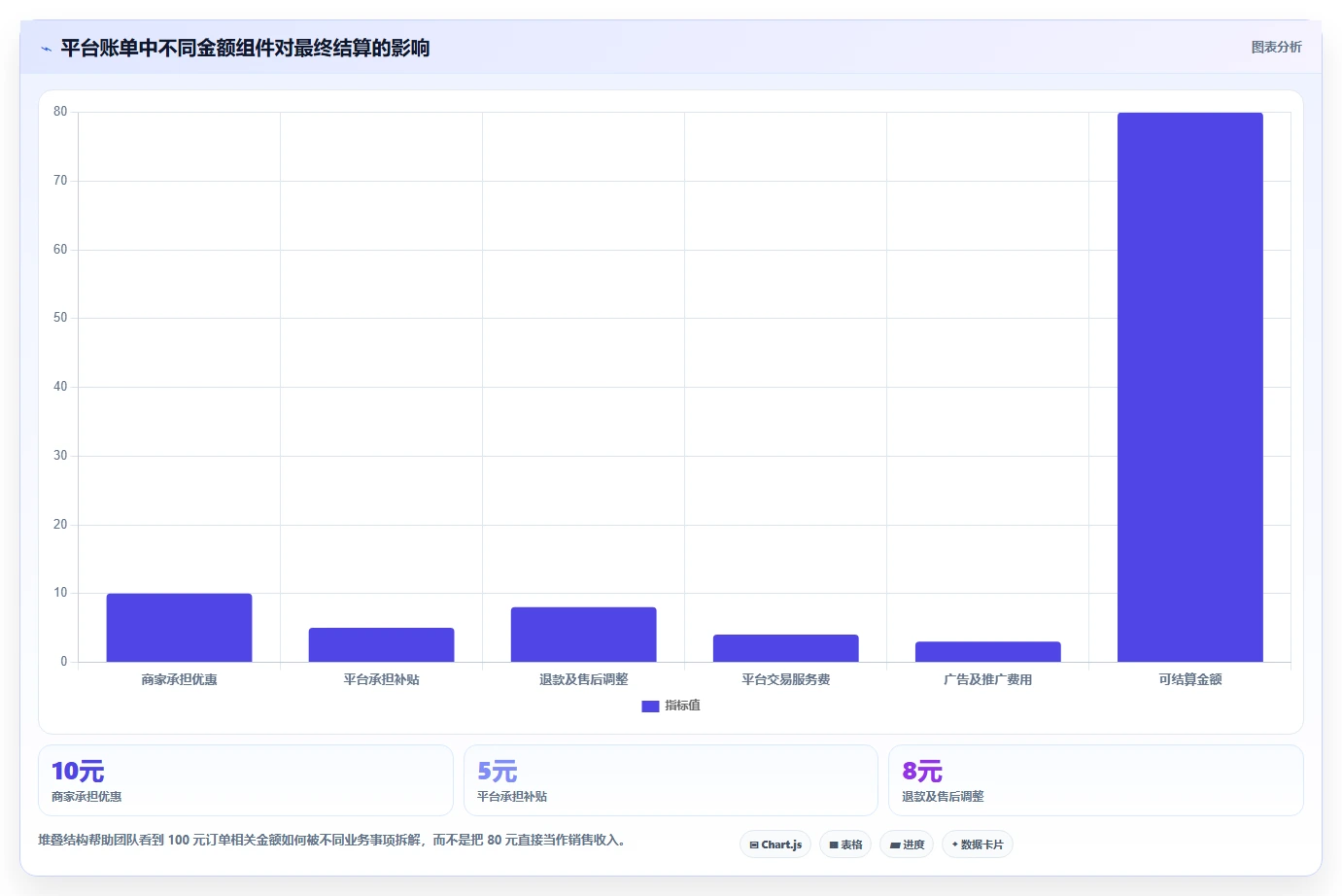Click the x-axis label 可结算金额
1342x896 pixels.
(1189, 679)
